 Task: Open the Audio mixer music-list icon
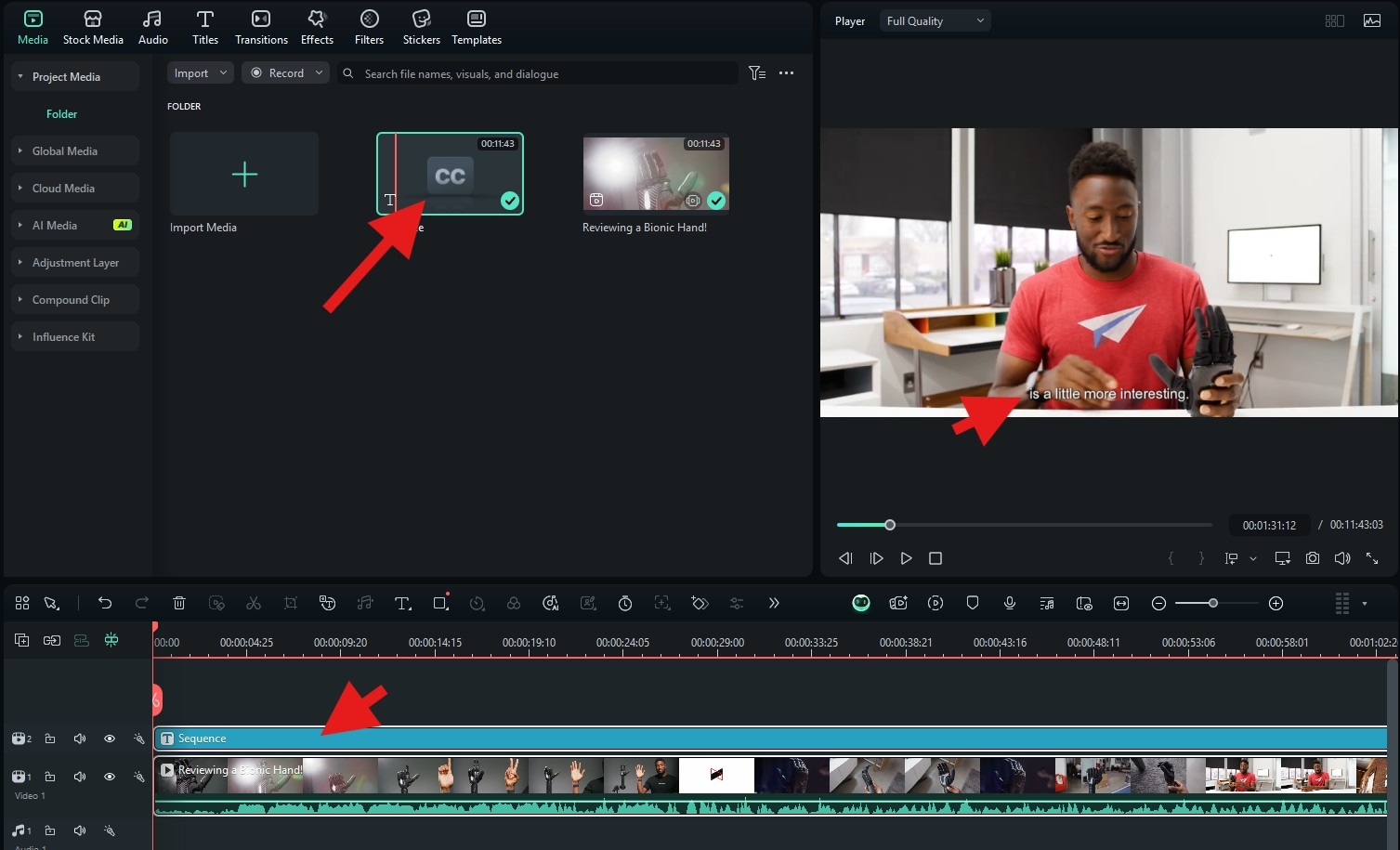[1047, 603]
